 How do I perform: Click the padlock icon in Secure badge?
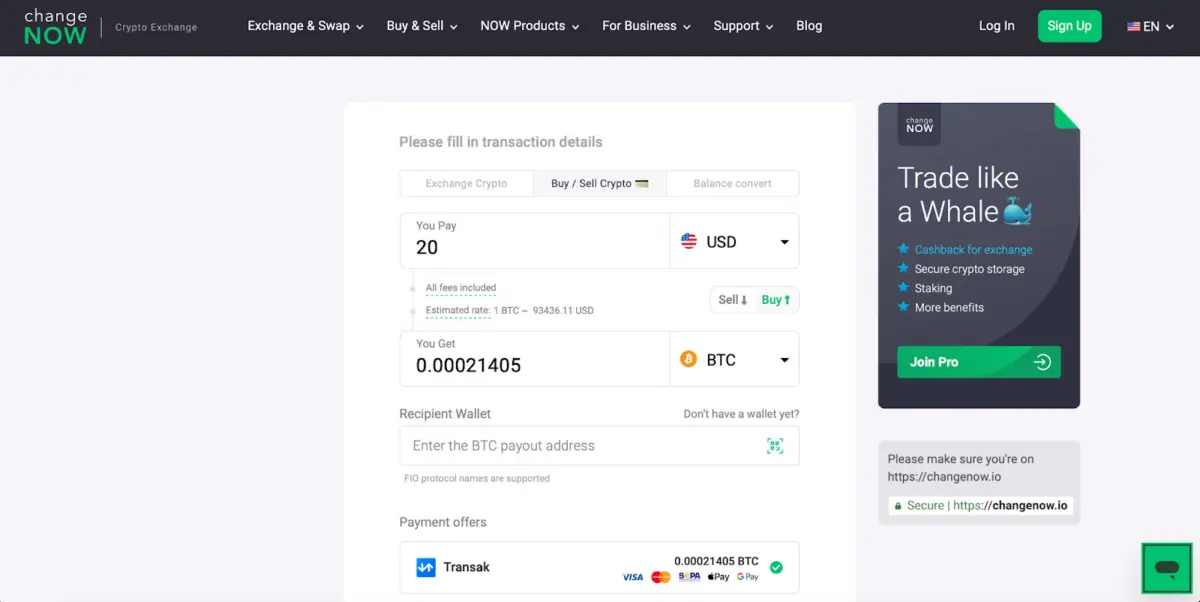coord(897,505)
